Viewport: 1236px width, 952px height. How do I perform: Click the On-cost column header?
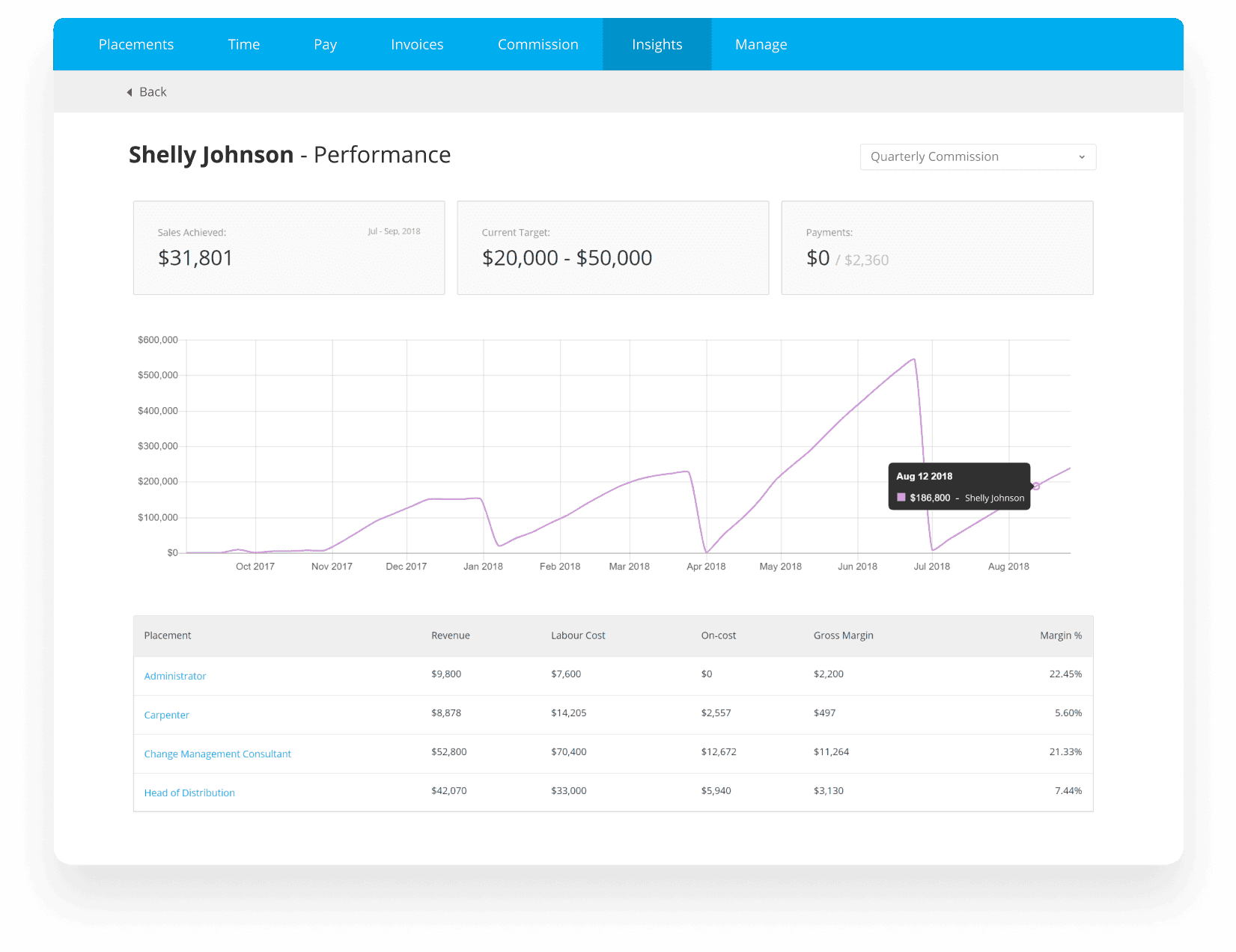pyautogui.click(x=719, y=635)
